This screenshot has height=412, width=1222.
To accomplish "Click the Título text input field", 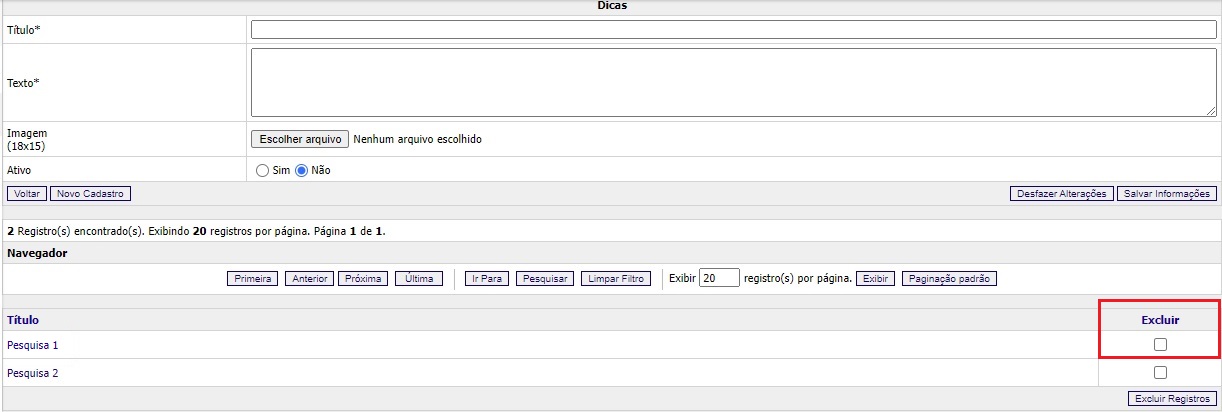I will pyautogui.click(x=733, y=30).
